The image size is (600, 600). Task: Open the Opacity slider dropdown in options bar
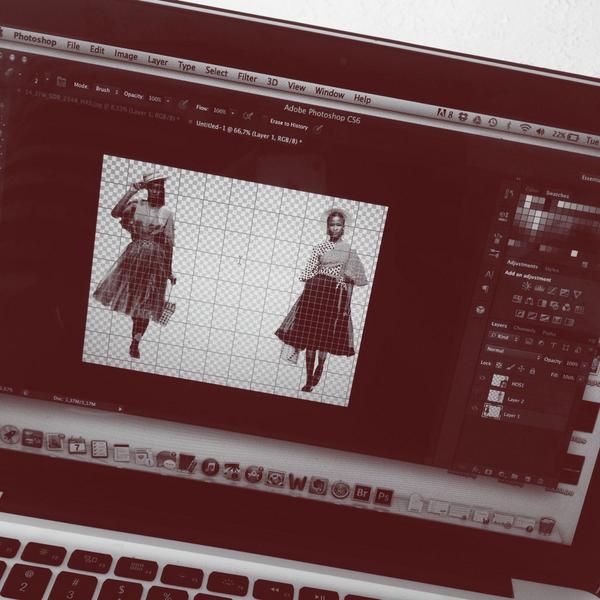168,101
